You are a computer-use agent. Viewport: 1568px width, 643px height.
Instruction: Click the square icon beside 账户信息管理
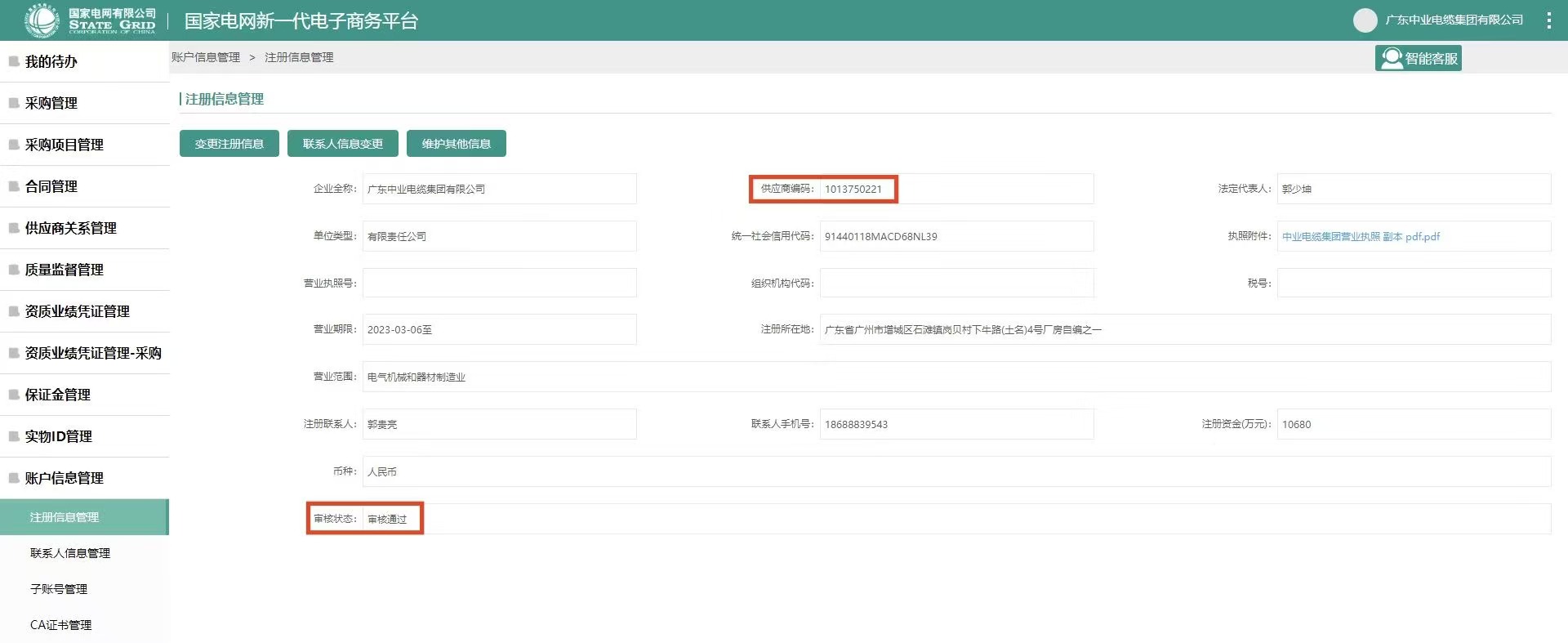pos(14,478)
